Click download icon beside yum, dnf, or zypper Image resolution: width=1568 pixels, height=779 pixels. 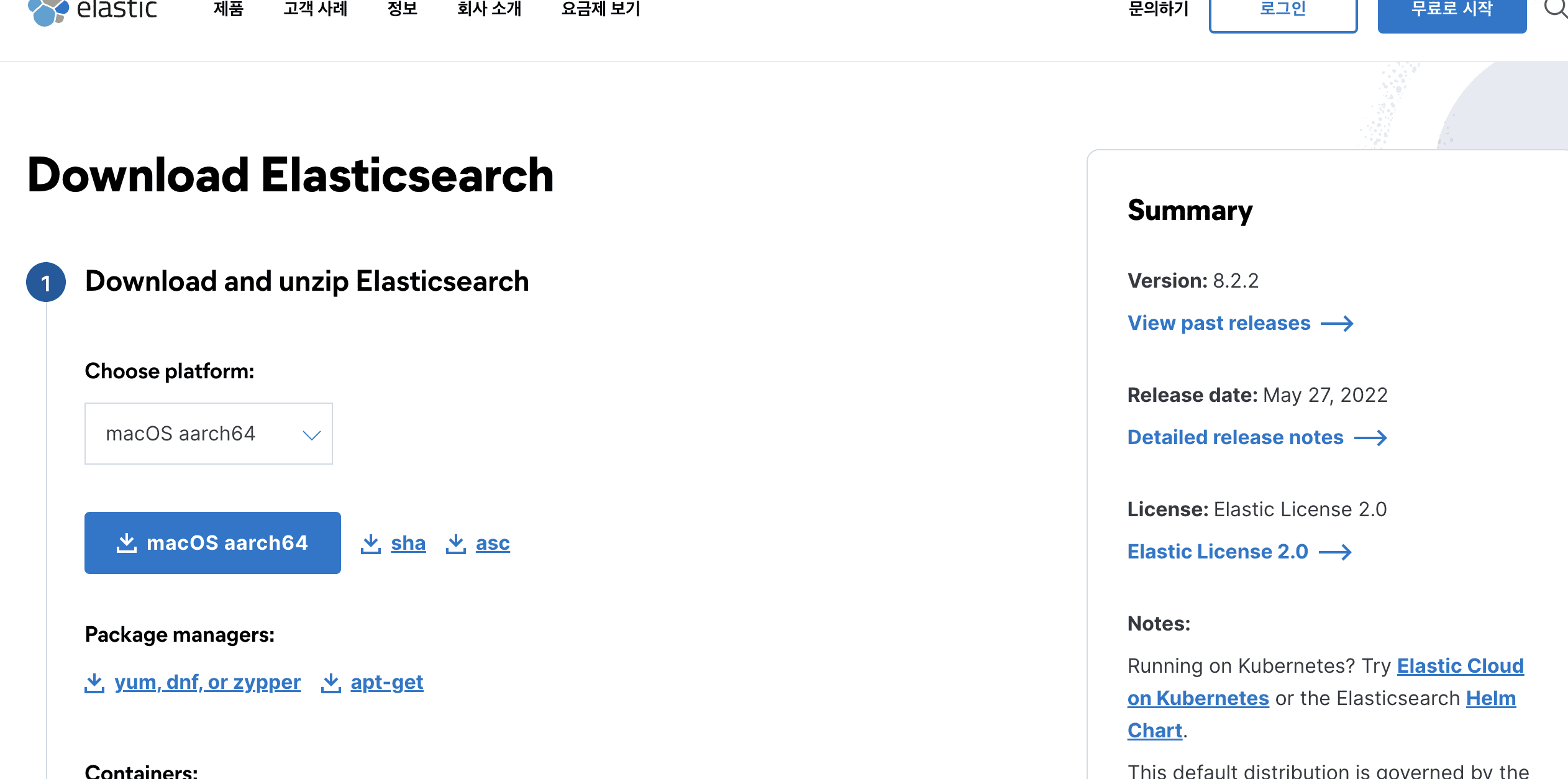(94, 683)
